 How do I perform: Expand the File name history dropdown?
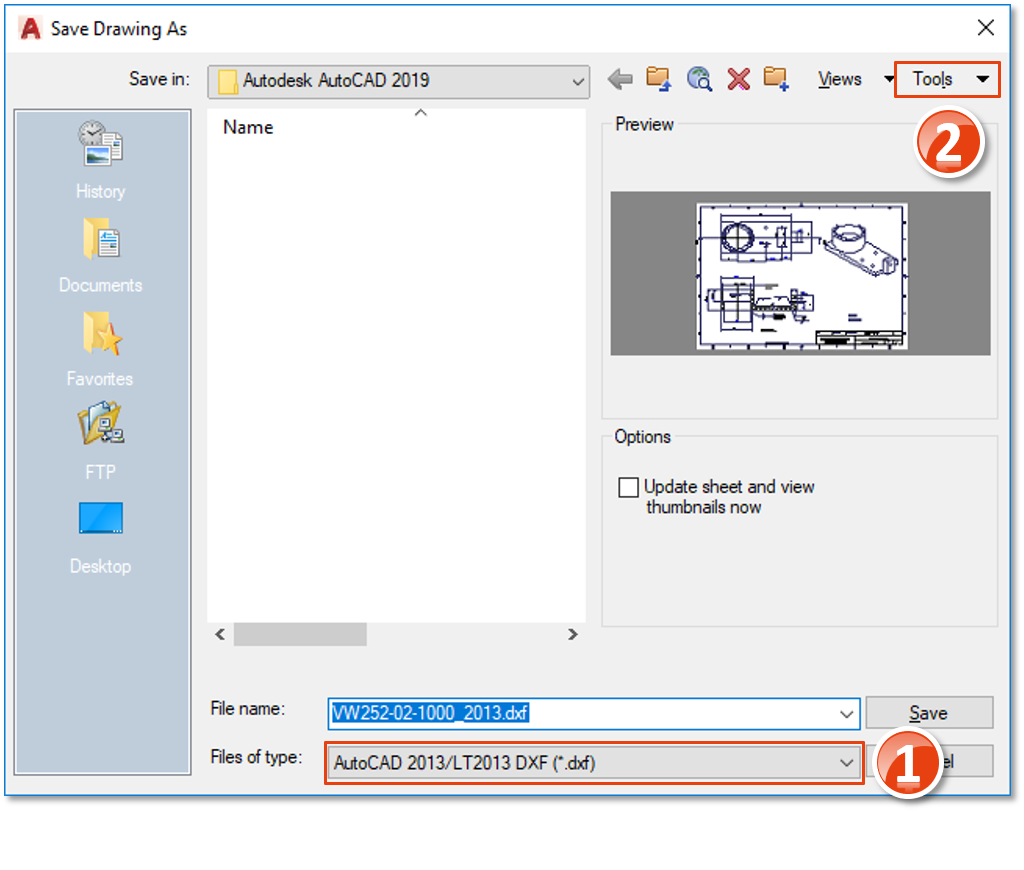point(848,713)
